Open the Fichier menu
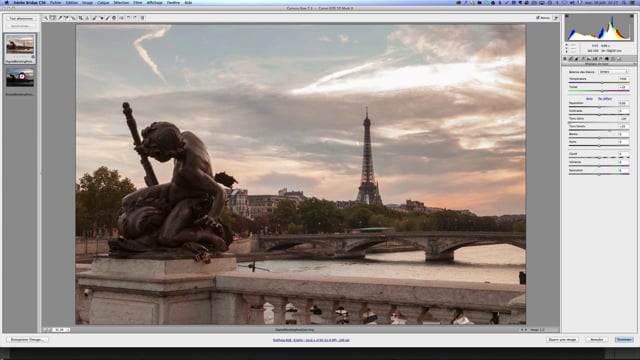Screen dimensions: 640x360 pyautogui.click(x=56, y=2)
